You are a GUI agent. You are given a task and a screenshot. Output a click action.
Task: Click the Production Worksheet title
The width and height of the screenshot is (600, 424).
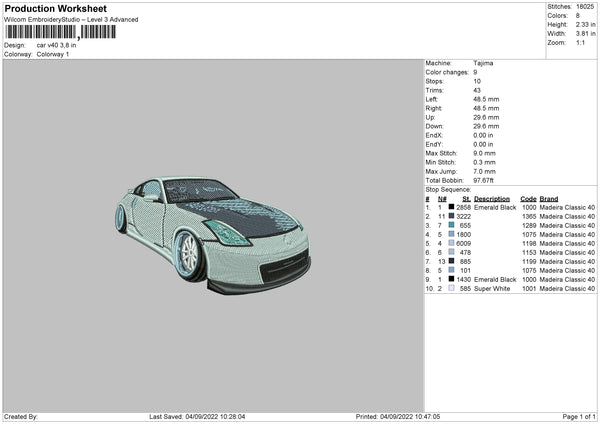point(55,9)
